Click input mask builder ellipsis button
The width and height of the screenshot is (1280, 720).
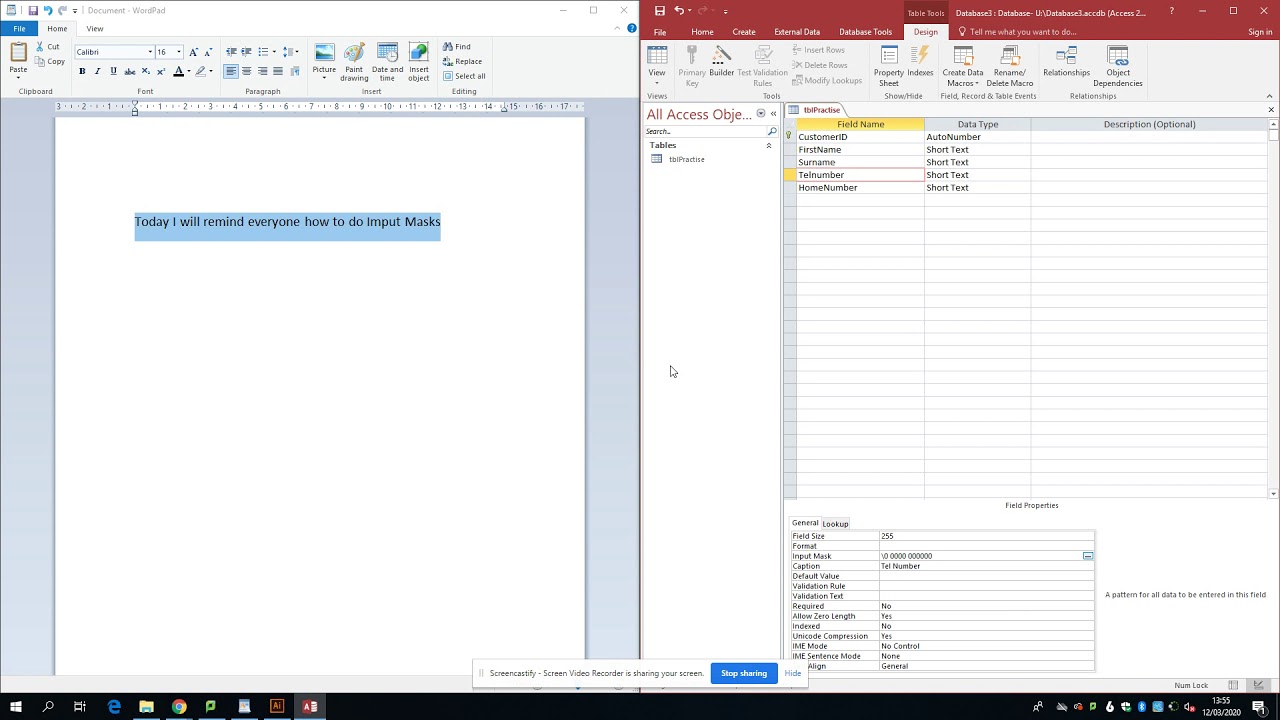[1087, 556]
